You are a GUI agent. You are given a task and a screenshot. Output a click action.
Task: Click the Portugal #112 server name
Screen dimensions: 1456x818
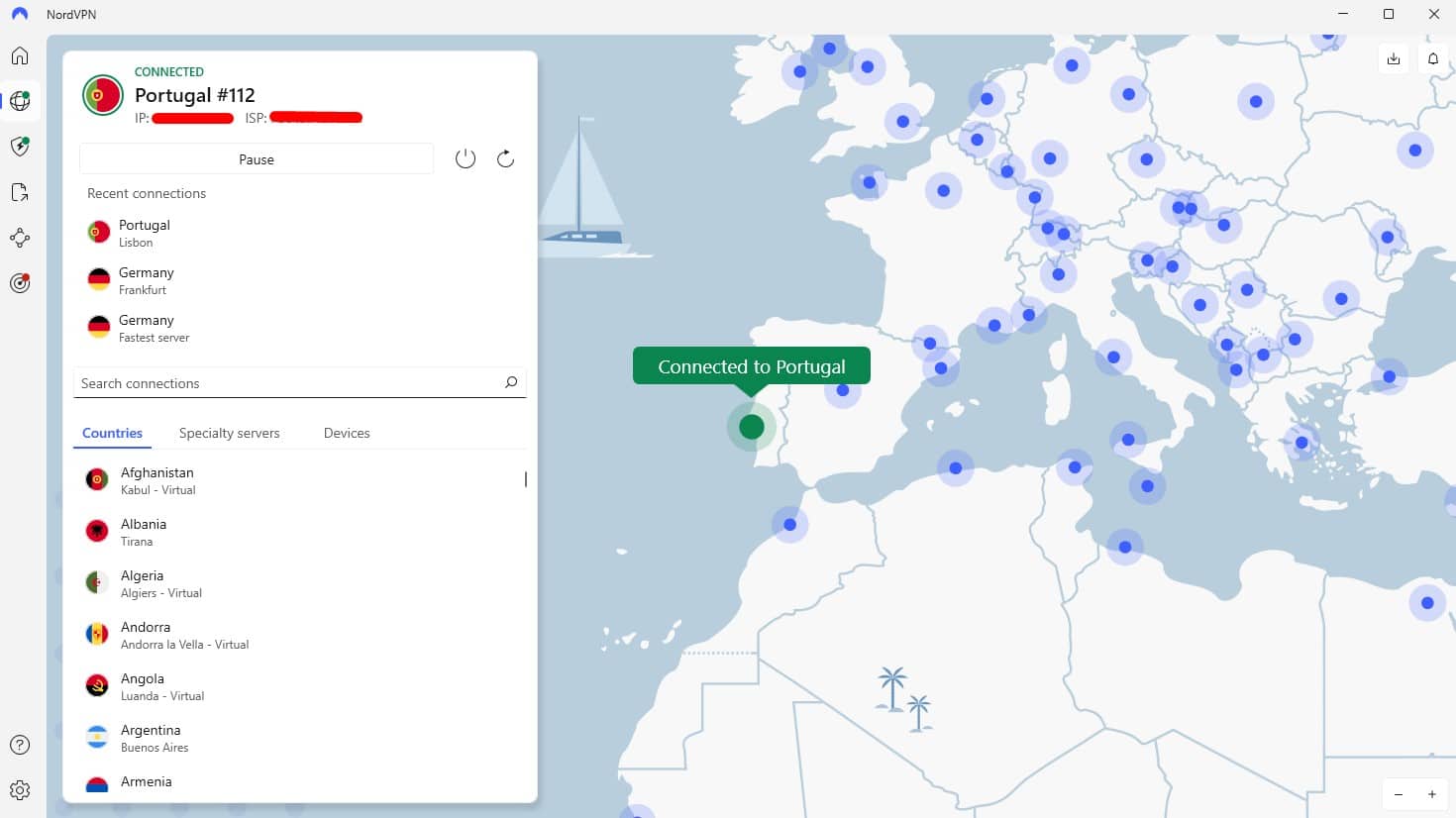tap(195, 95)
